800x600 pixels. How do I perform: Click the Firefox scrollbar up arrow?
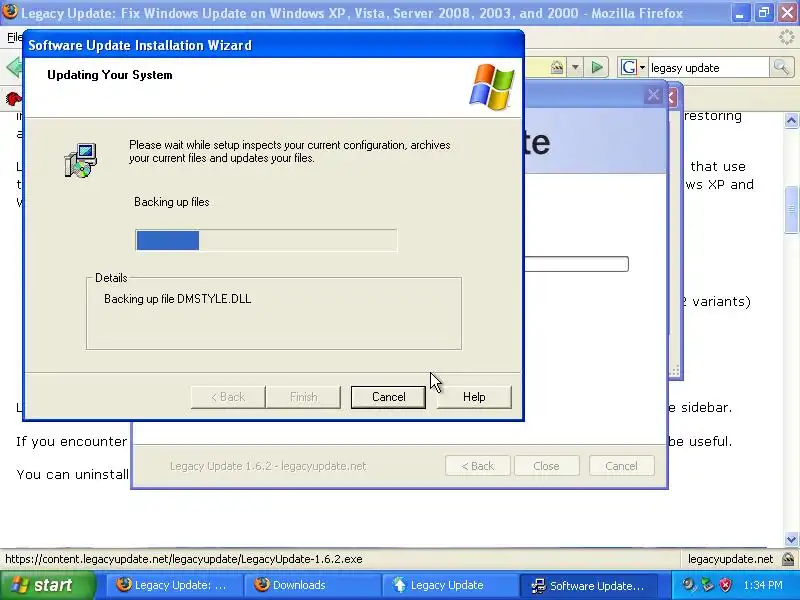pyautogui.click(x=791, y=120)
